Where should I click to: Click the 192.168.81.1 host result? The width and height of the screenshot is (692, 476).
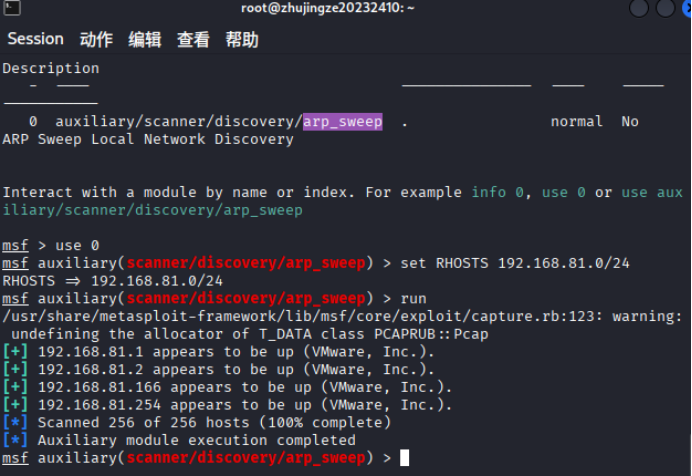(236, 352)
